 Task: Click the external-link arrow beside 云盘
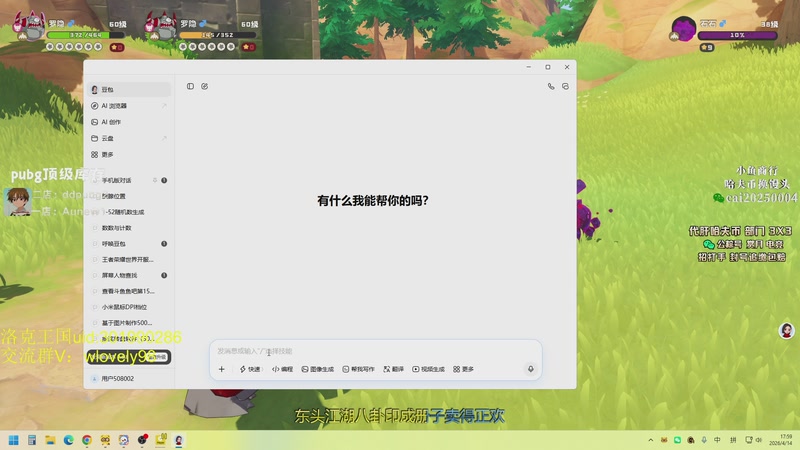(164, 138)
